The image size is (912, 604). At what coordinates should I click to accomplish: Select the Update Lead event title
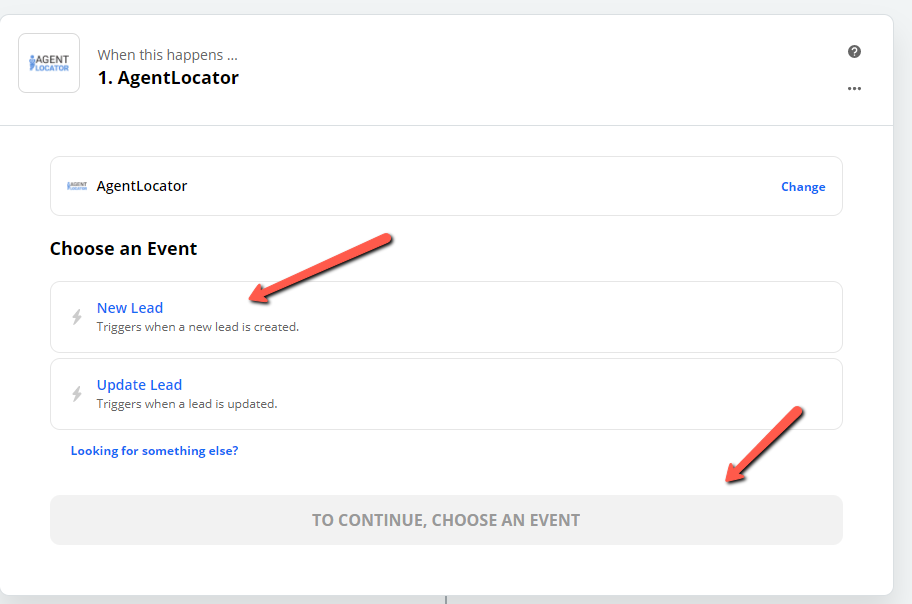click(x=139, y=385)
